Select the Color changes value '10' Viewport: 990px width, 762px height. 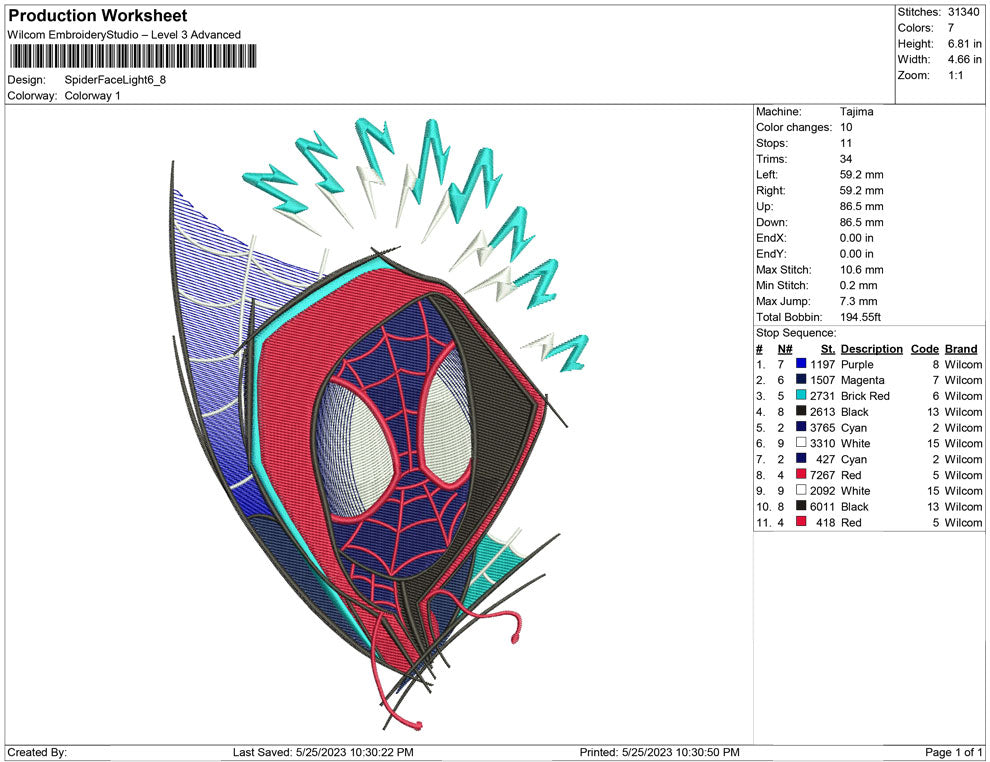[x=846, y=127]
